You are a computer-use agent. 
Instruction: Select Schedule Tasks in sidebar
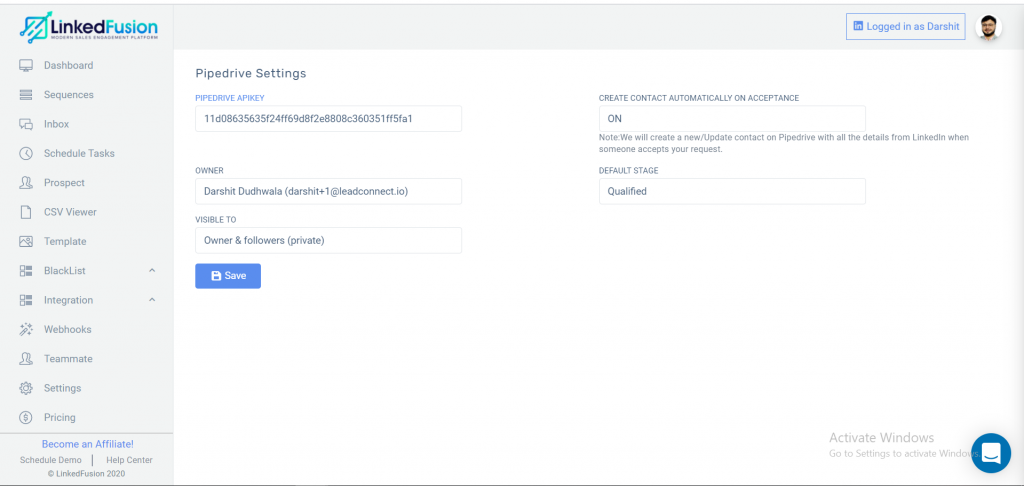tap(79, 154)
